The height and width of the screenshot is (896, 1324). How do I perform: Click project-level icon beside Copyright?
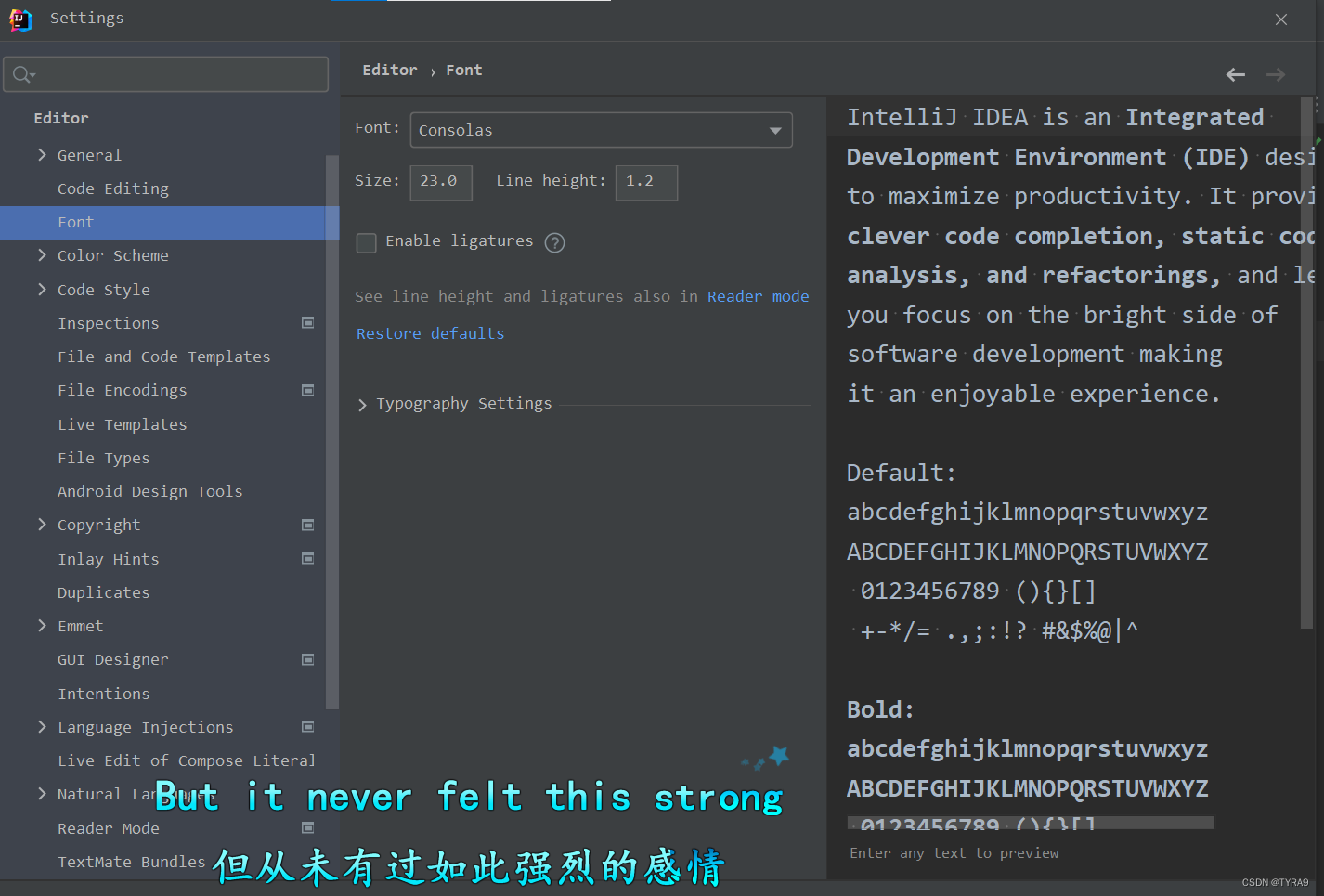point(307,525)
